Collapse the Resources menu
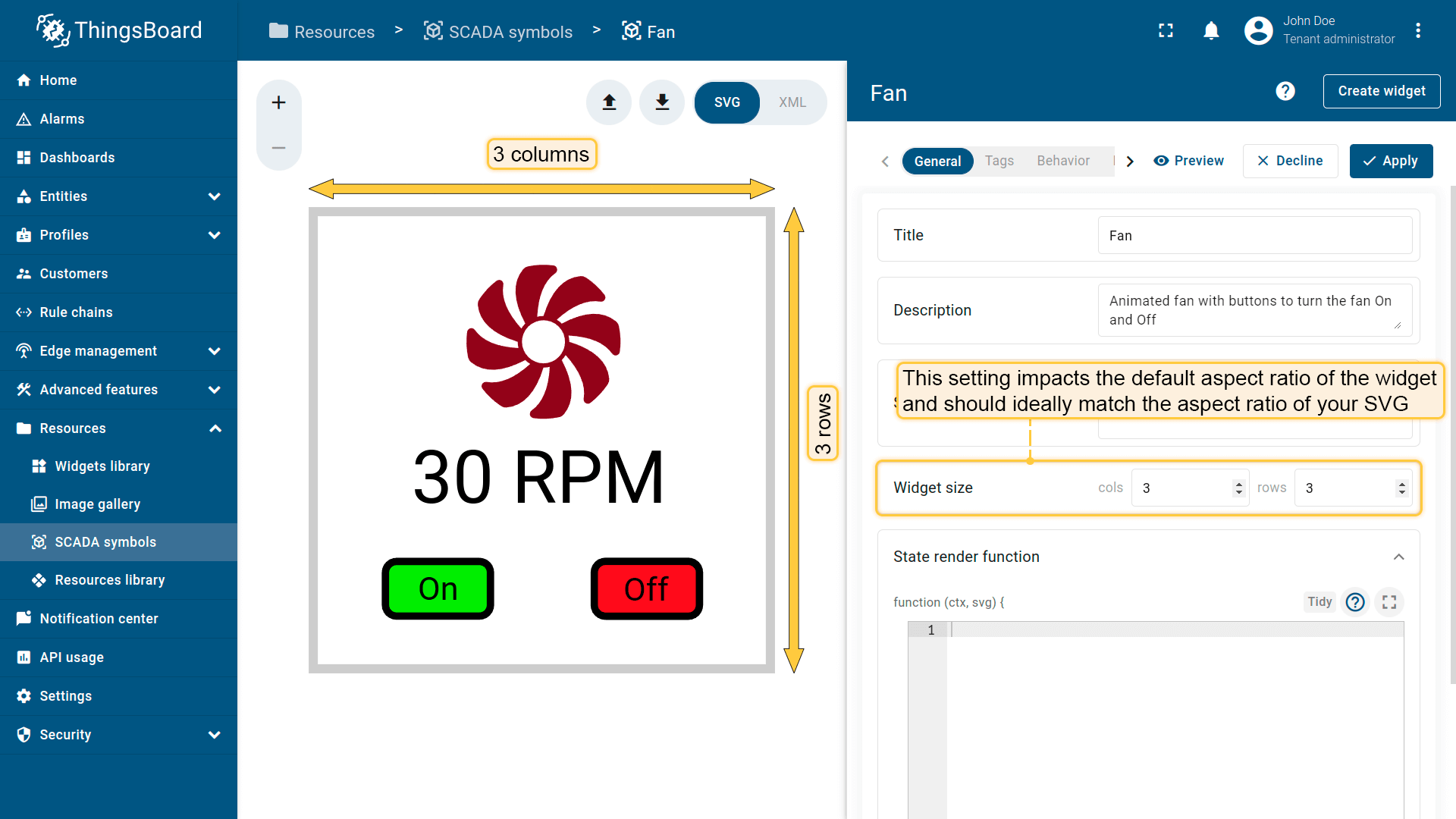This screenshot has height=819, width=1456. click(x=215, y=428)
